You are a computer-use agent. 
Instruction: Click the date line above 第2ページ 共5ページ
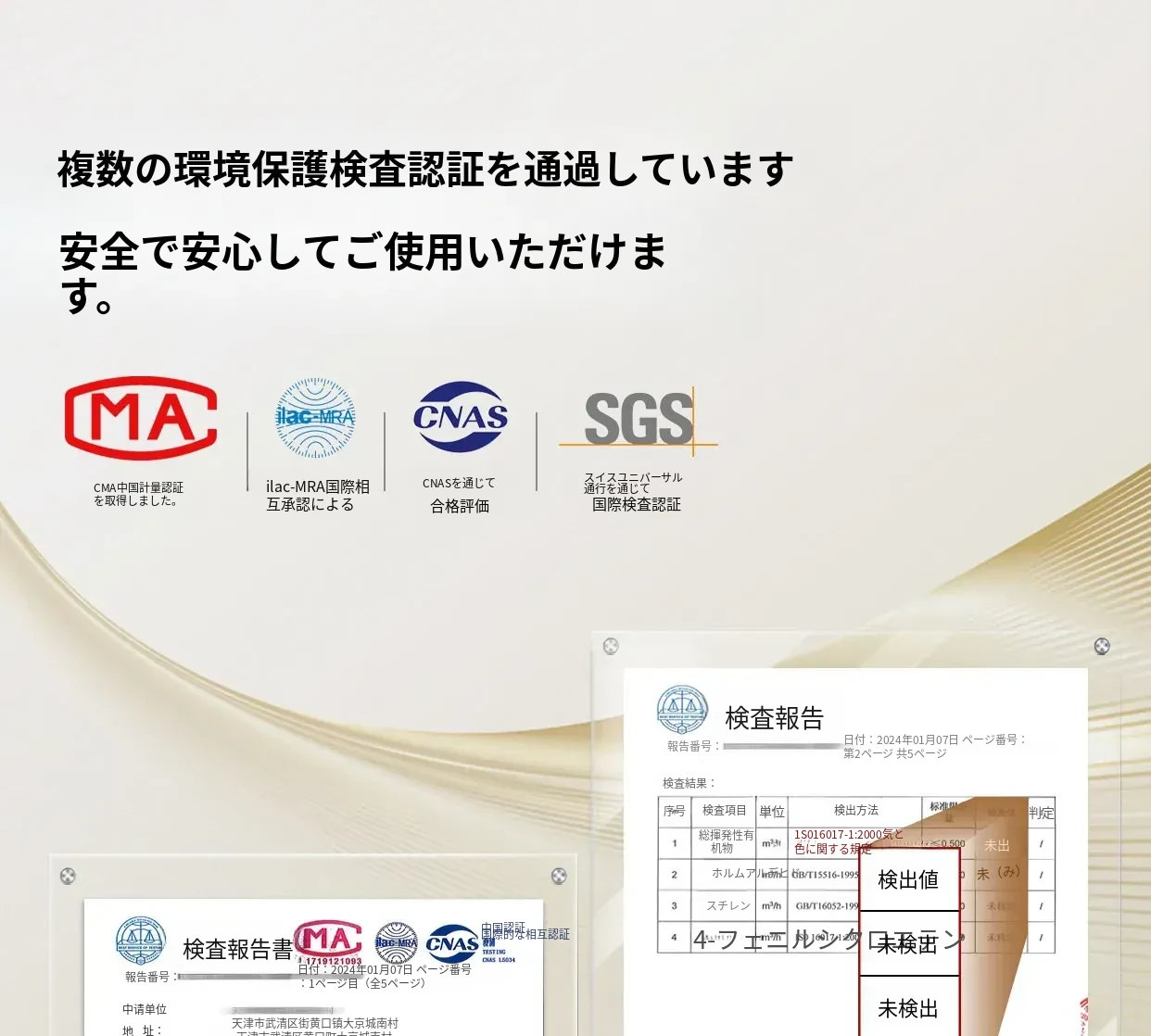[935, 739]
